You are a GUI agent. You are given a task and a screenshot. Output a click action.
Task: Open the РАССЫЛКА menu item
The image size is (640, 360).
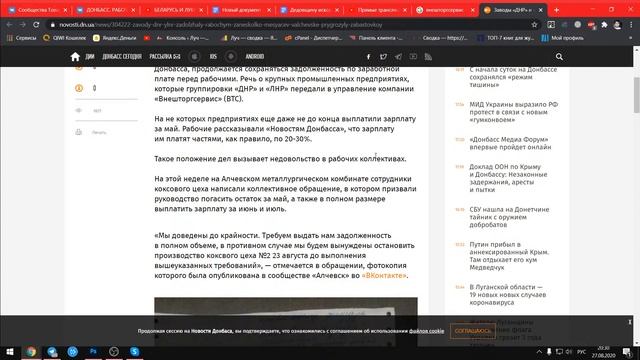tap(165, 57)
